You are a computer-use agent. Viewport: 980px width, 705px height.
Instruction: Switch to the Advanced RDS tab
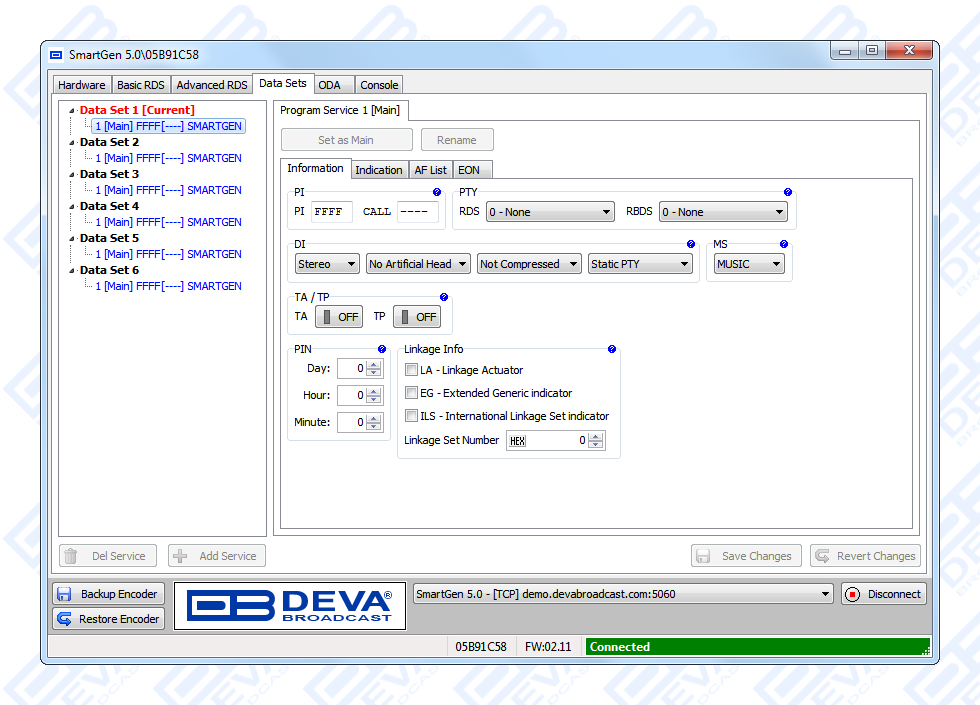(x=211, y=85)
